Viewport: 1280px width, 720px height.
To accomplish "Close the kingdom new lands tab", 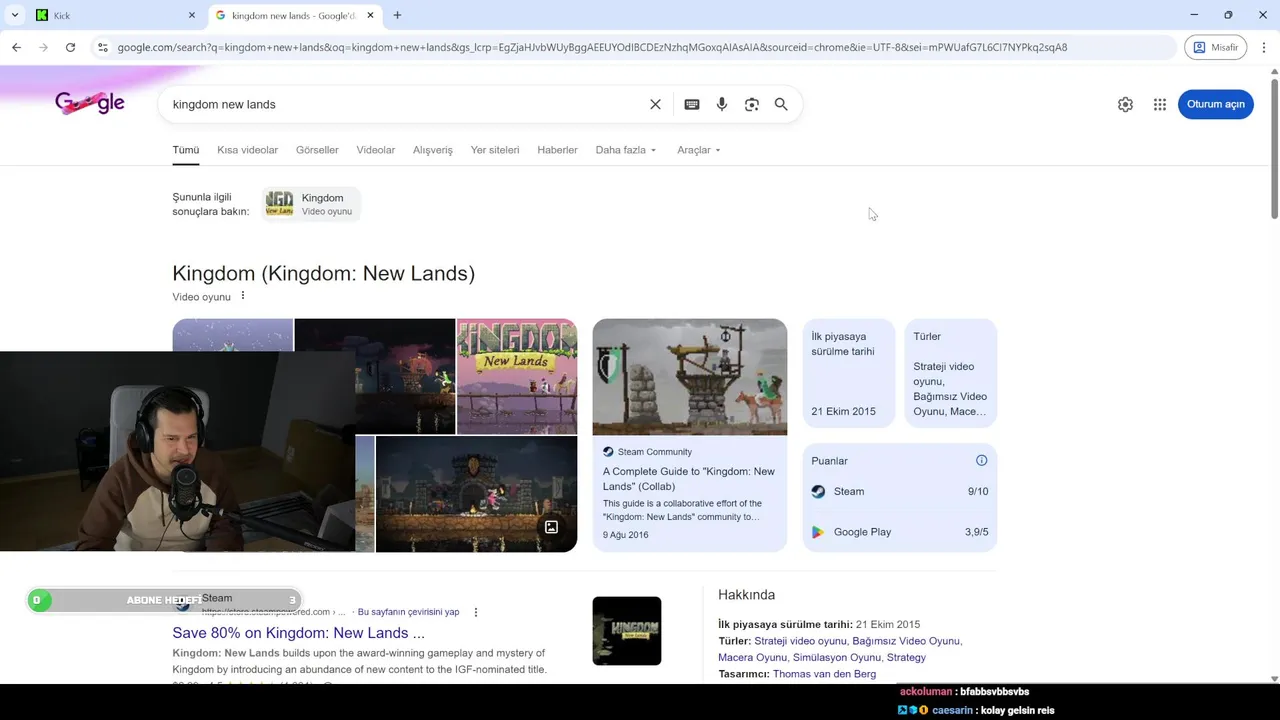I will [x=371, y=15].
